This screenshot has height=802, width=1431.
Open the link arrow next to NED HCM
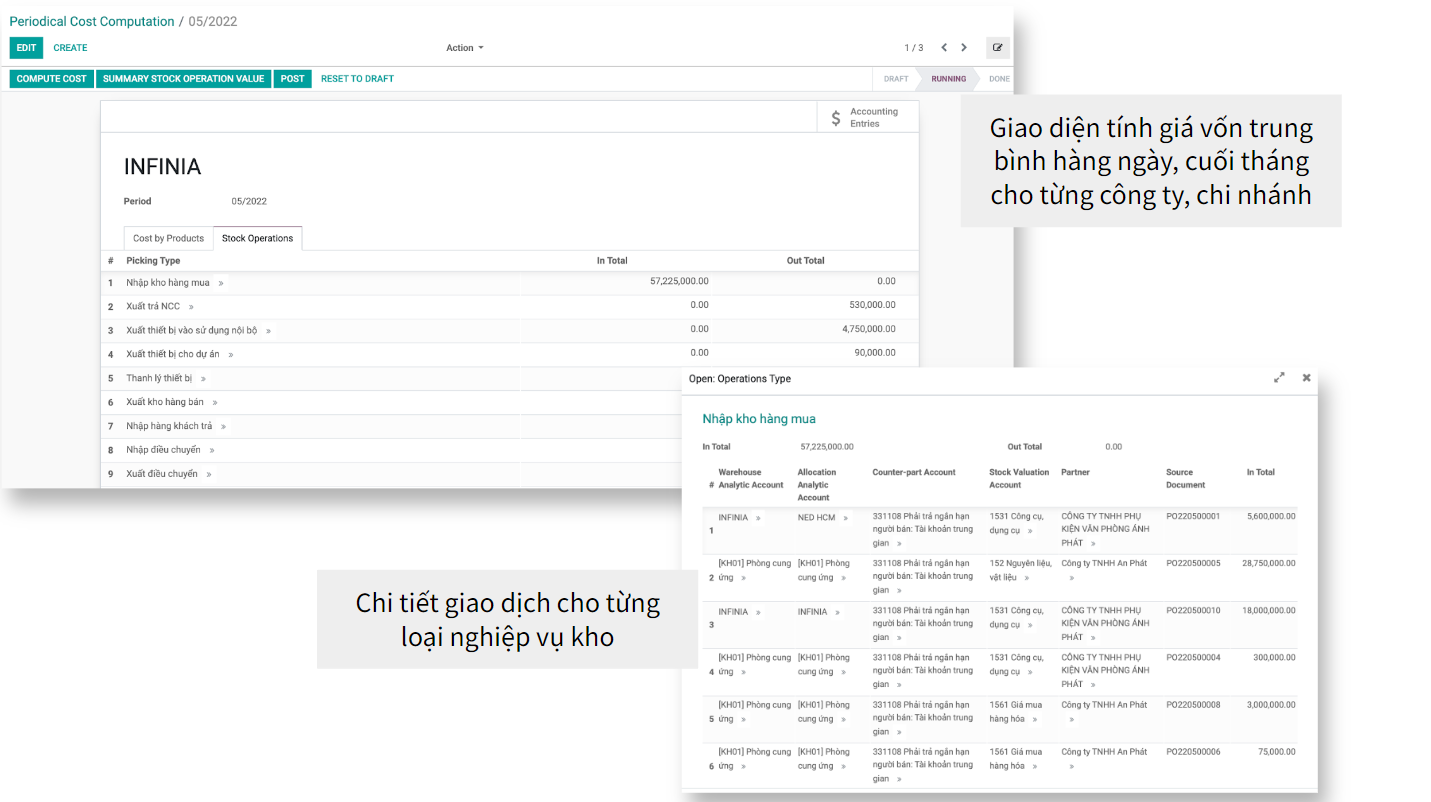tap(845, 518)
